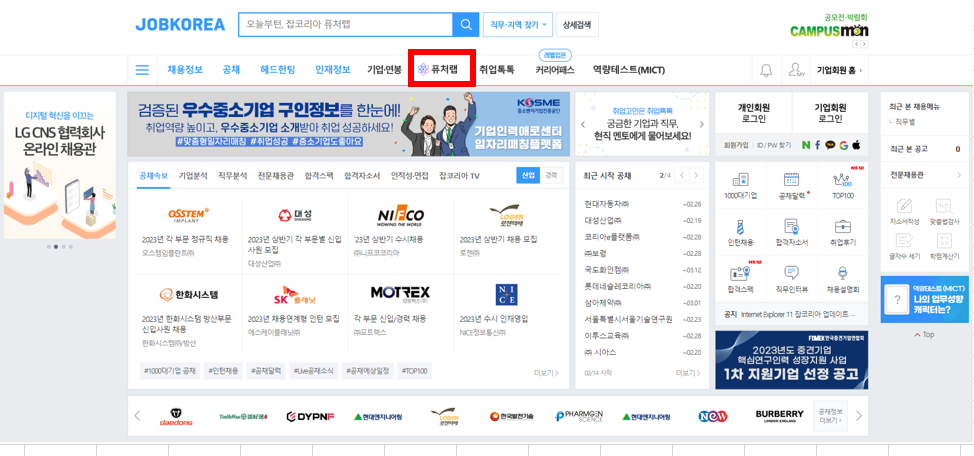Open the 1000대기업 building icon
The width and height of the screenshot is (974, 456).
[x=740, y=180]
